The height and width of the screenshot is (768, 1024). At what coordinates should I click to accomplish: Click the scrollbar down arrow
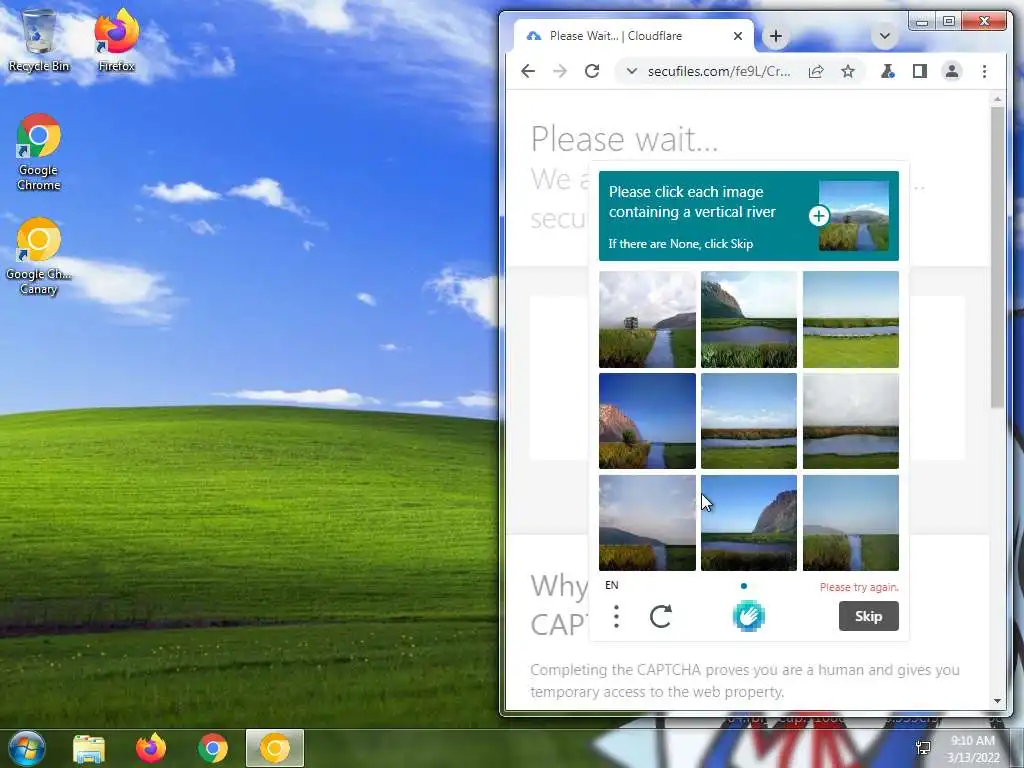(997, 701)
